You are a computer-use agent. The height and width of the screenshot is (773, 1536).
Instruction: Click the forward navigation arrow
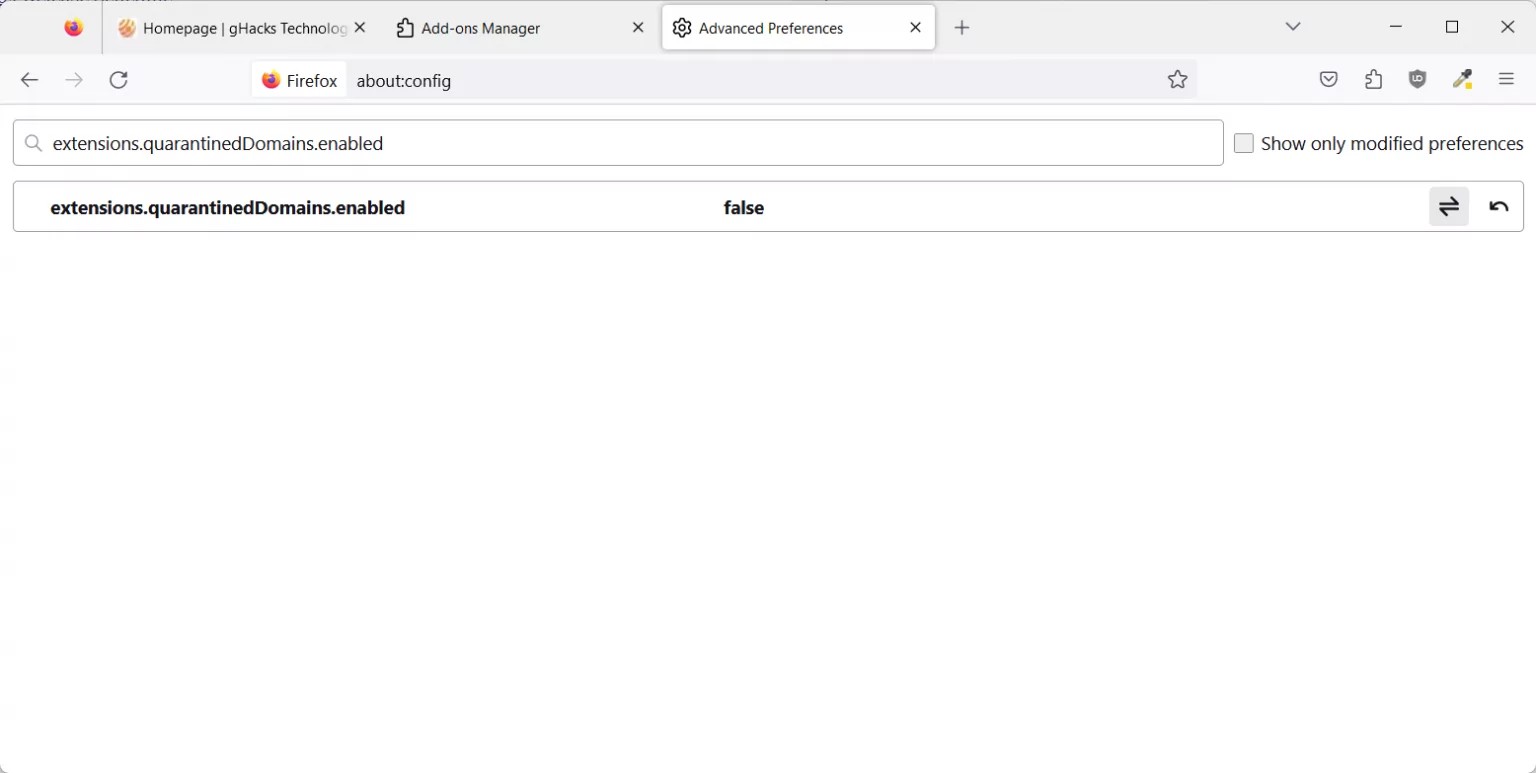(74, 80)
